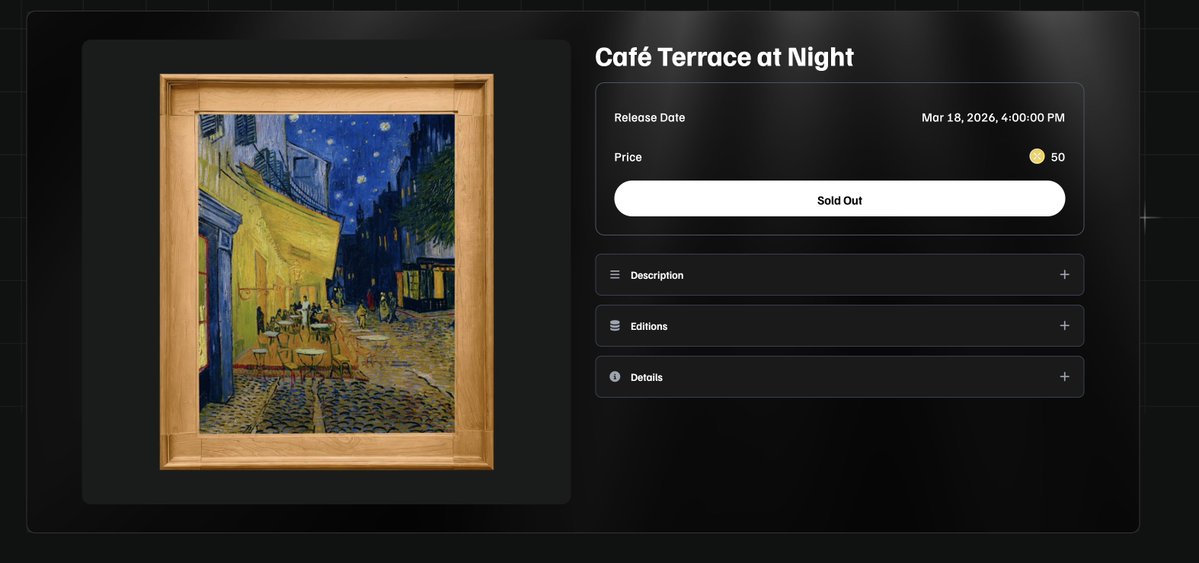The height and width of the screenshot is (563, 1199).
Task: Click the Editions stack icon
Action: [615, 326]
